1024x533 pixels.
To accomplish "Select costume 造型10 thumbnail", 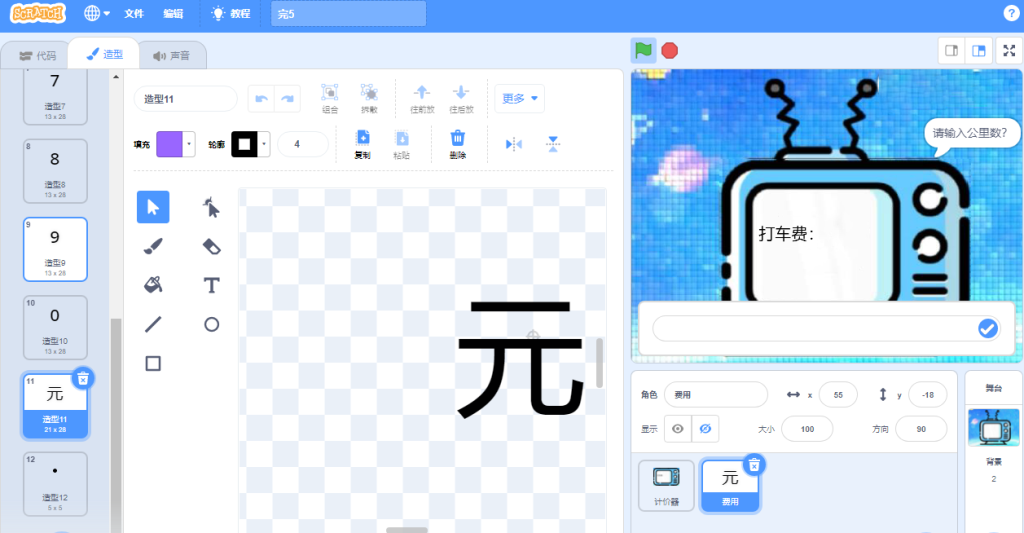I will point(55,327).
